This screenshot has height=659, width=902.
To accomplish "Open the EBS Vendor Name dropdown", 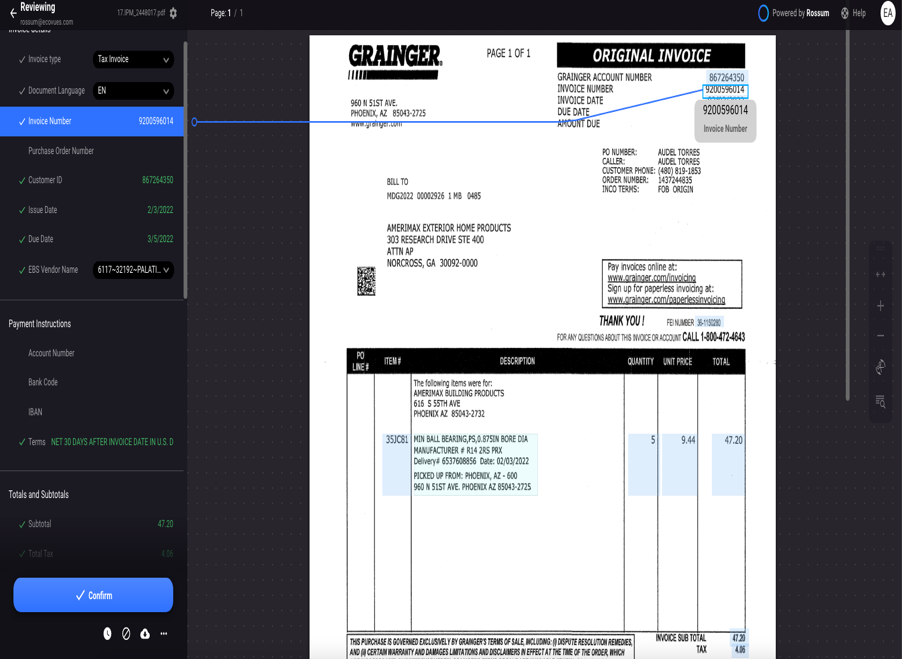I will [133, 270].
